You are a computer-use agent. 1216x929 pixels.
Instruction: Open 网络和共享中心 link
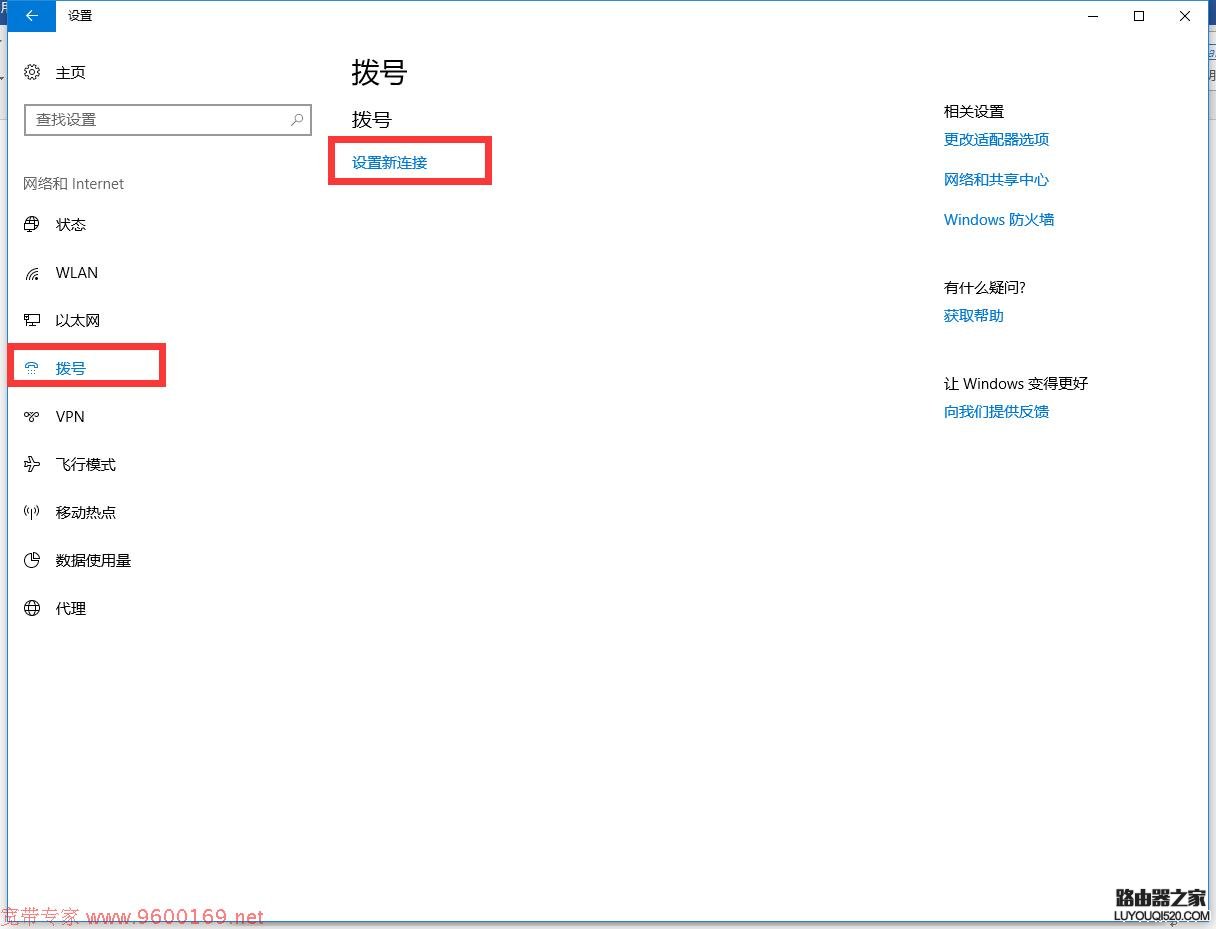pos(996,180)
